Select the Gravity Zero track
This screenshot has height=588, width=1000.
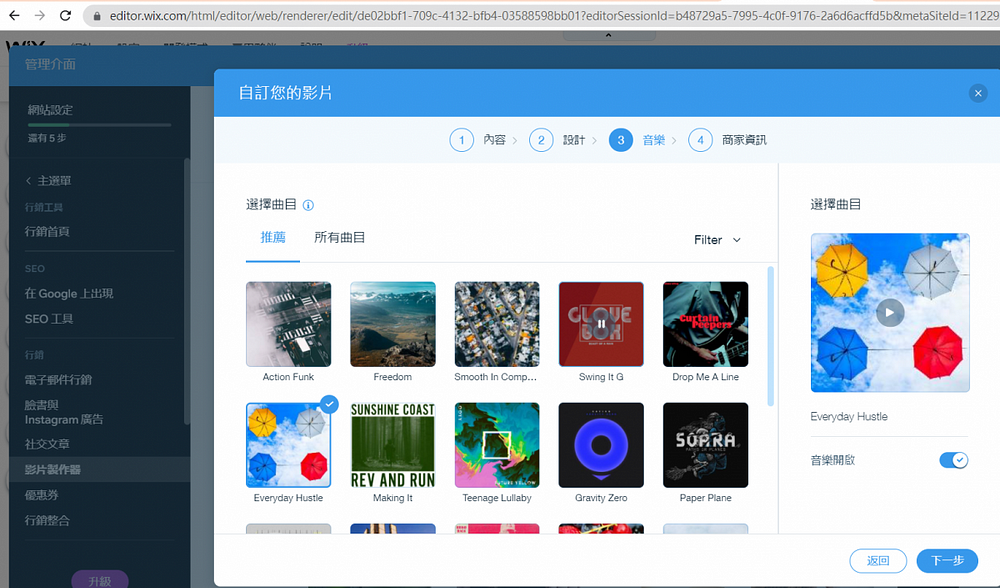click(x=601, y=445)
